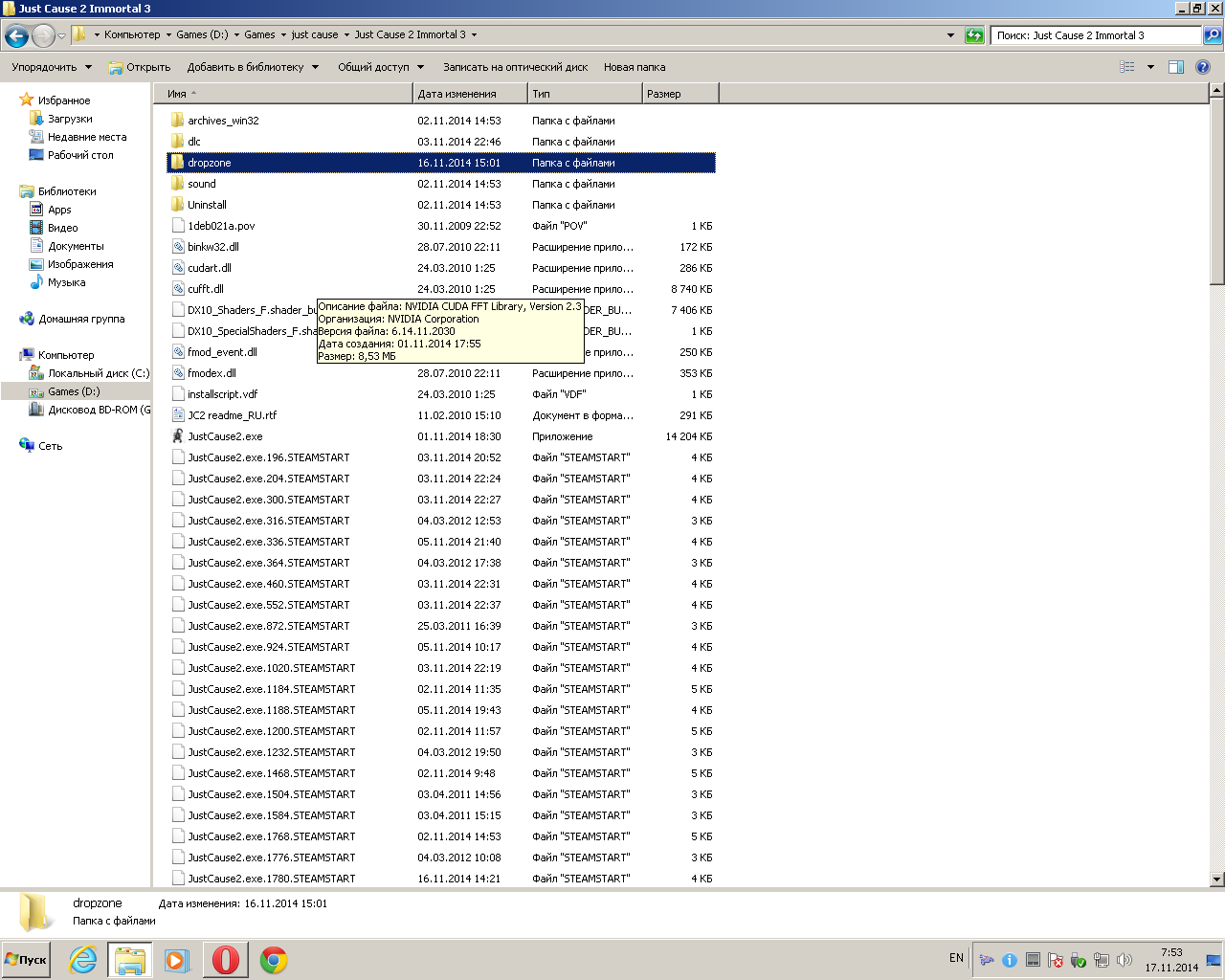Open the Изображения library
1225x980 pixels.
80,264
